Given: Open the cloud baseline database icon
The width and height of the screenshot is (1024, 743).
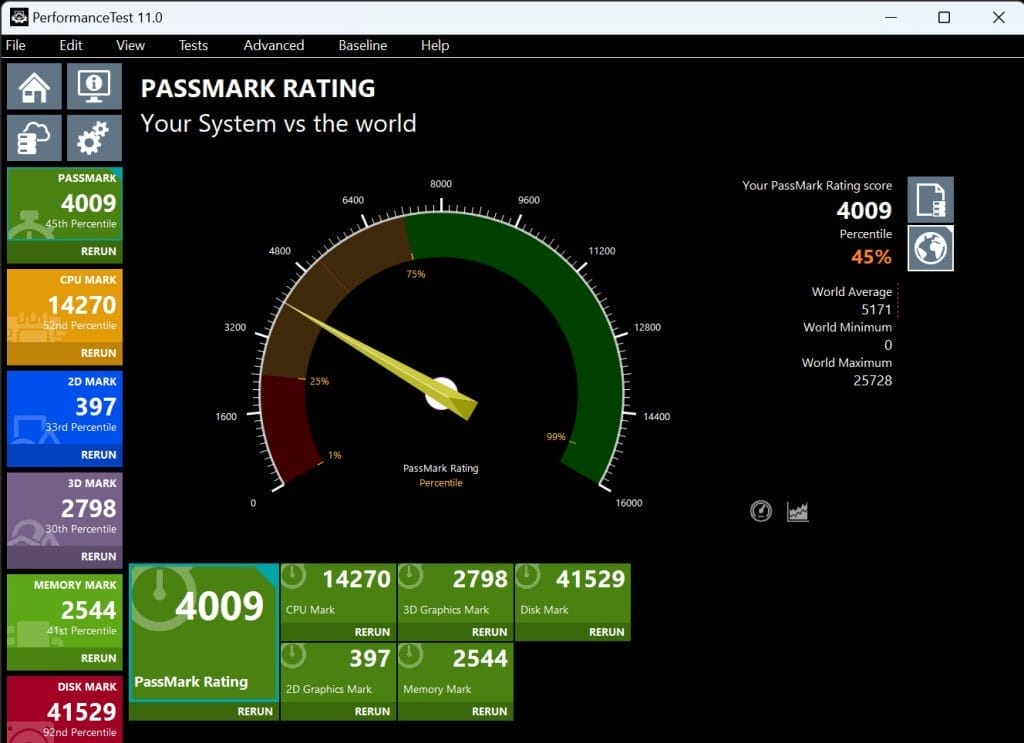Looking at the screenshot, I should [x=35, y=138].
